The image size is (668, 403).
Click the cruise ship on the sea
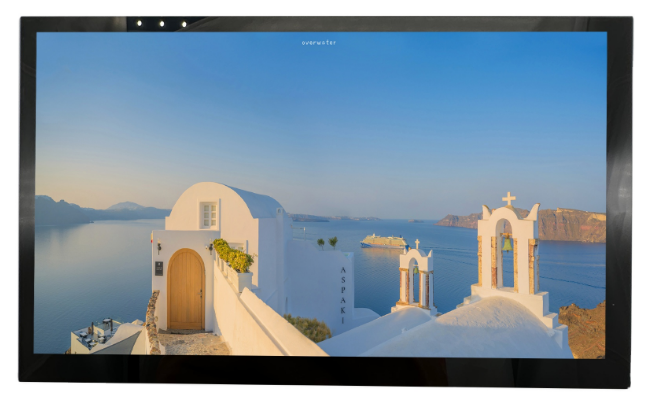384,241
